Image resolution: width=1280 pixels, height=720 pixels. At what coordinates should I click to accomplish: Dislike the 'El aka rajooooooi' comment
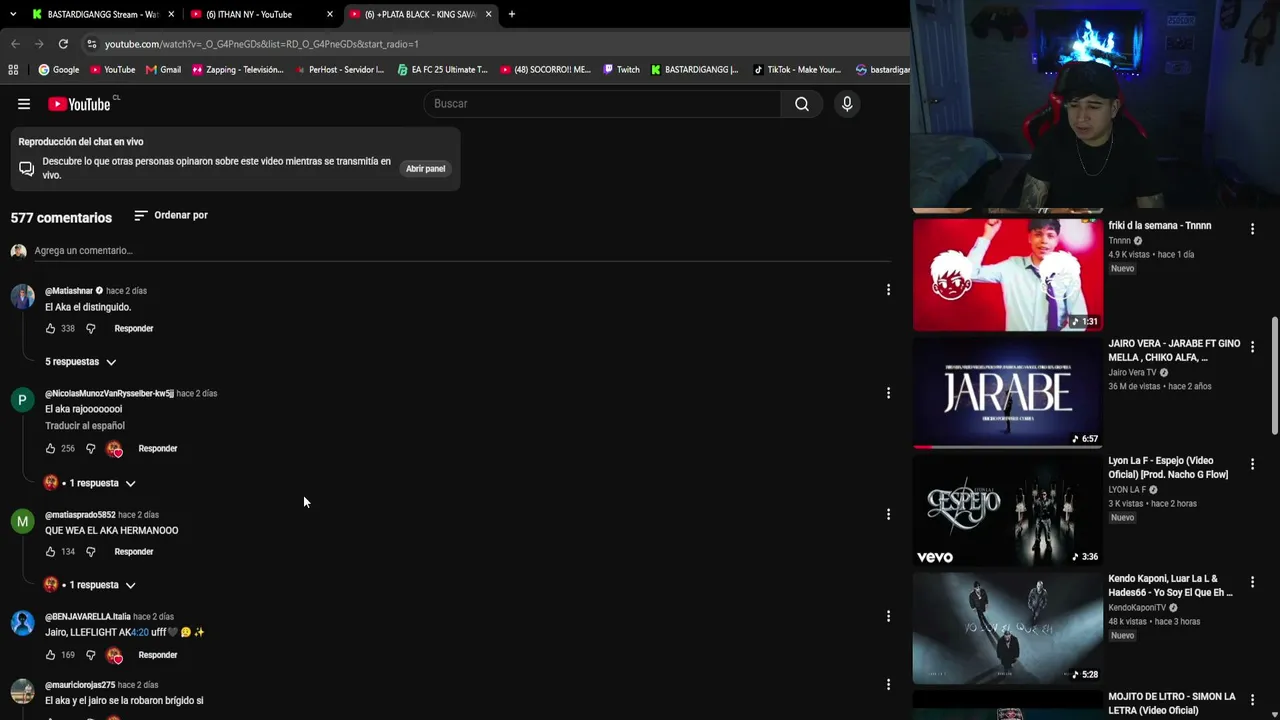[x=90, y=449]
